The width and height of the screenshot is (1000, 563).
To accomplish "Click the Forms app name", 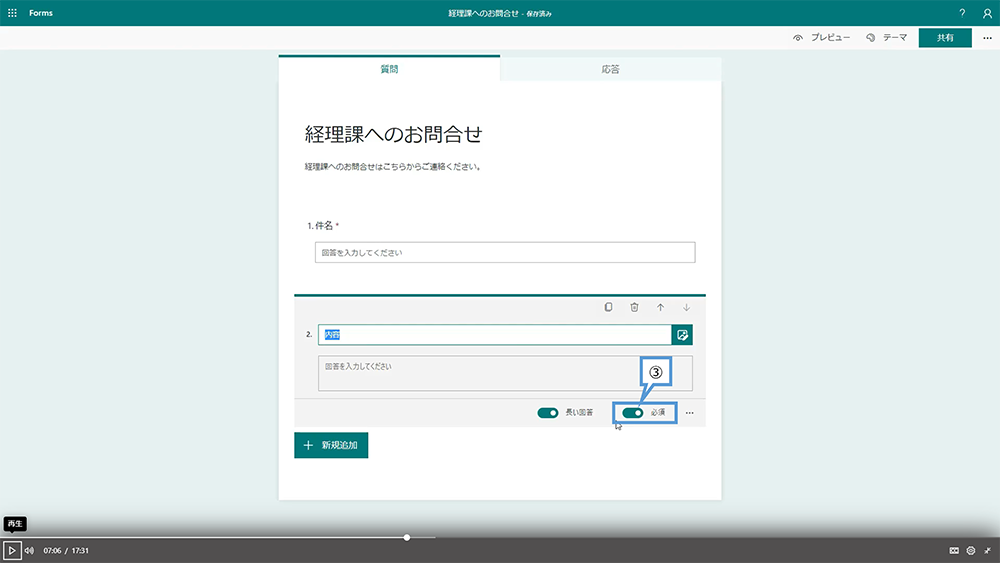I will 41,13.
